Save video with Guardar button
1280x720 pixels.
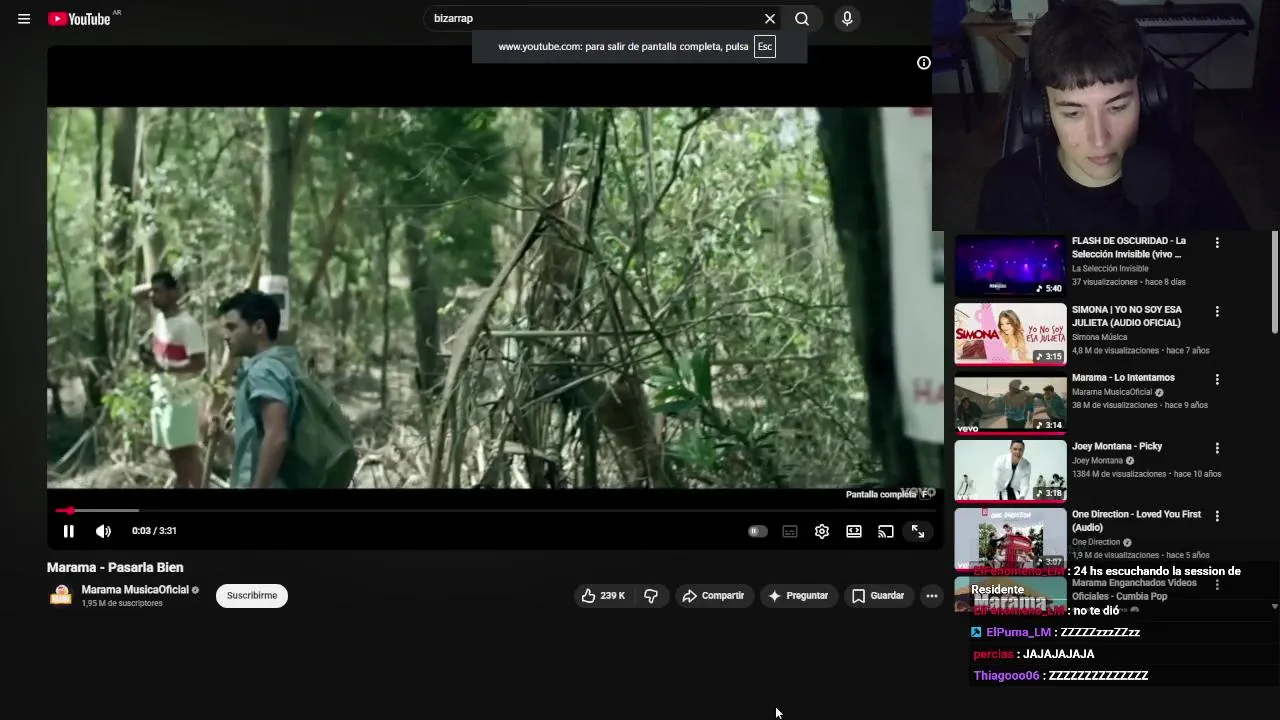pos(878,595)
